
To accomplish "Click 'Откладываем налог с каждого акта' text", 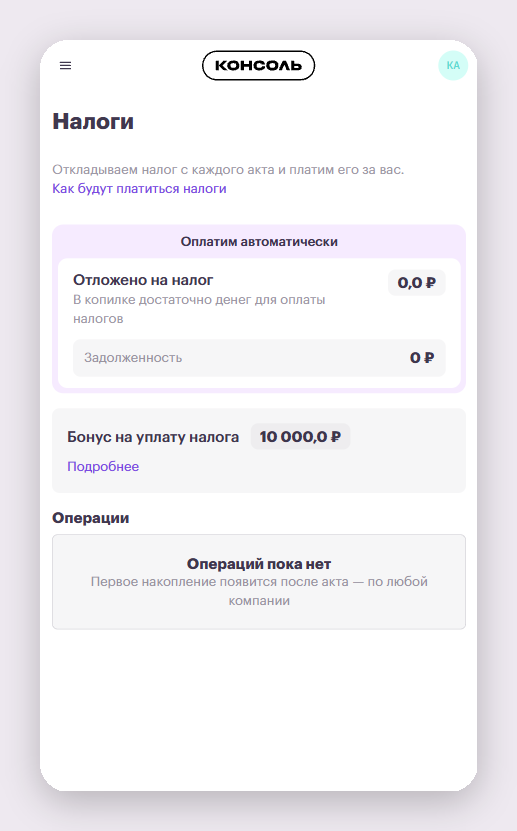I will [228, 170].
